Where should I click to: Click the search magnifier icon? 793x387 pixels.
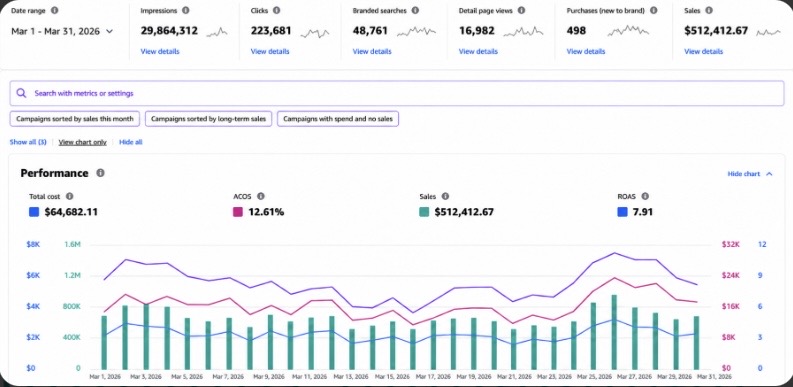21,93
